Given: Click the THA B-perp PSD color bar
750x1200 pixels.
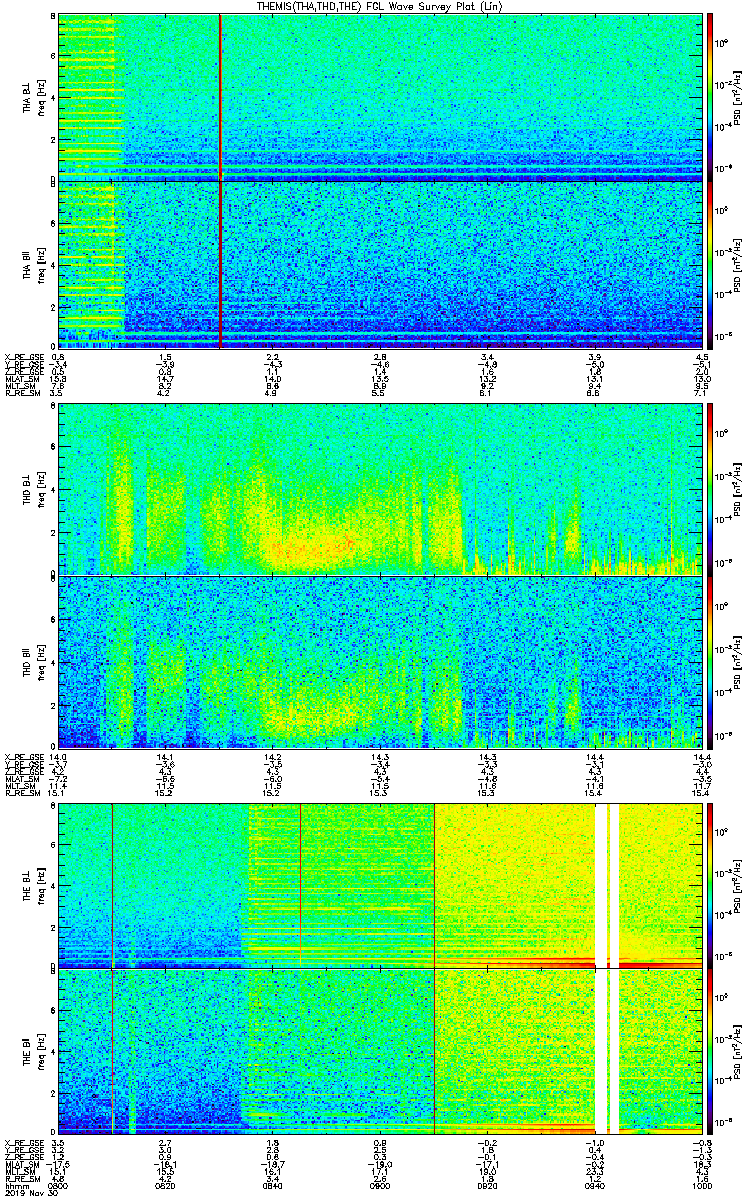Looking at the screenshot, I should point(711,97).
